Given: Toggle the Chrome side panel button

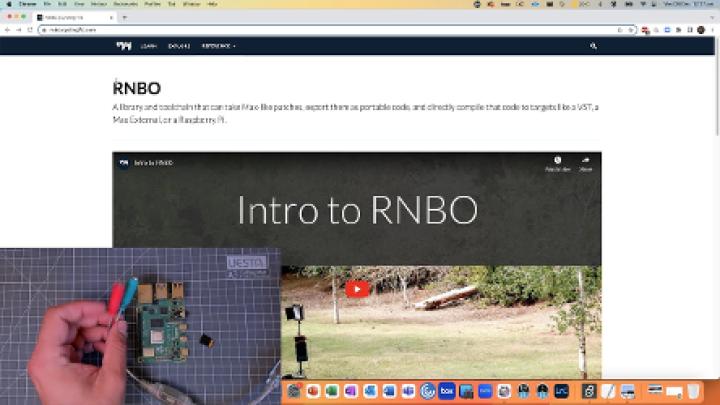Looking at the screenshot, I should point(690,30).
